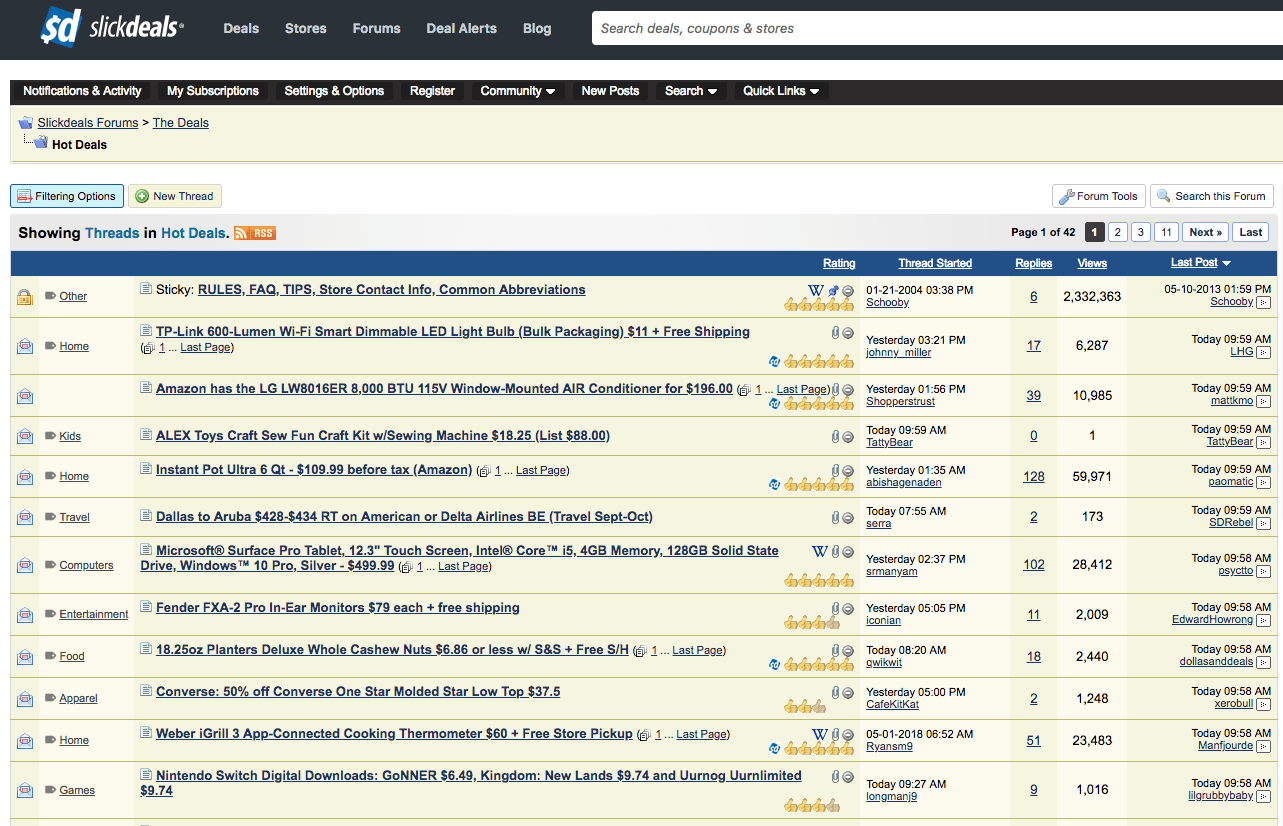The height and width of the screenshot is (826, 1283).
Task: Click the multi-page icon after Instant Pot title
Action: pyautogui.click(x=484, y=471)
